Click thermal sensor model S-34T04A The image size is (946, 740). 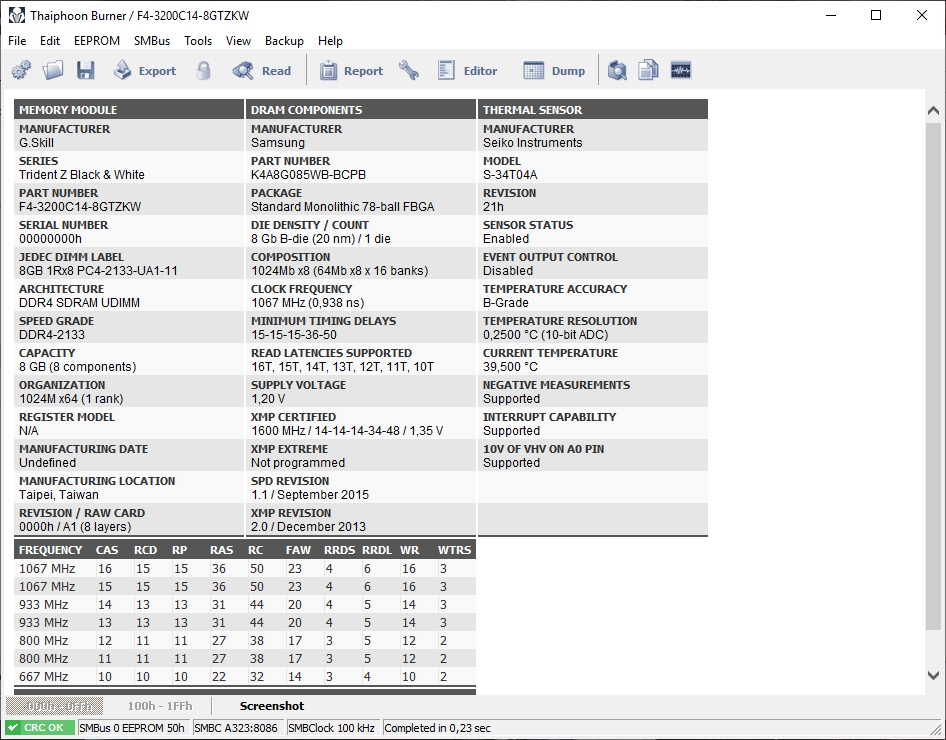pos(510,175)
